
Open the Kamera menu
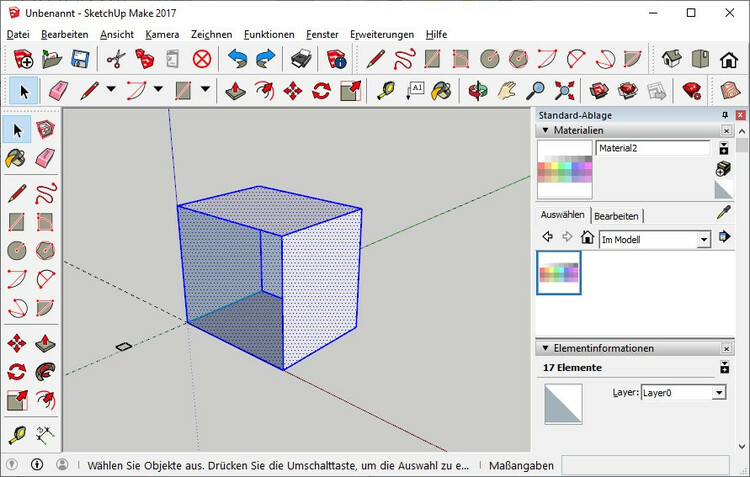point(161,34)
